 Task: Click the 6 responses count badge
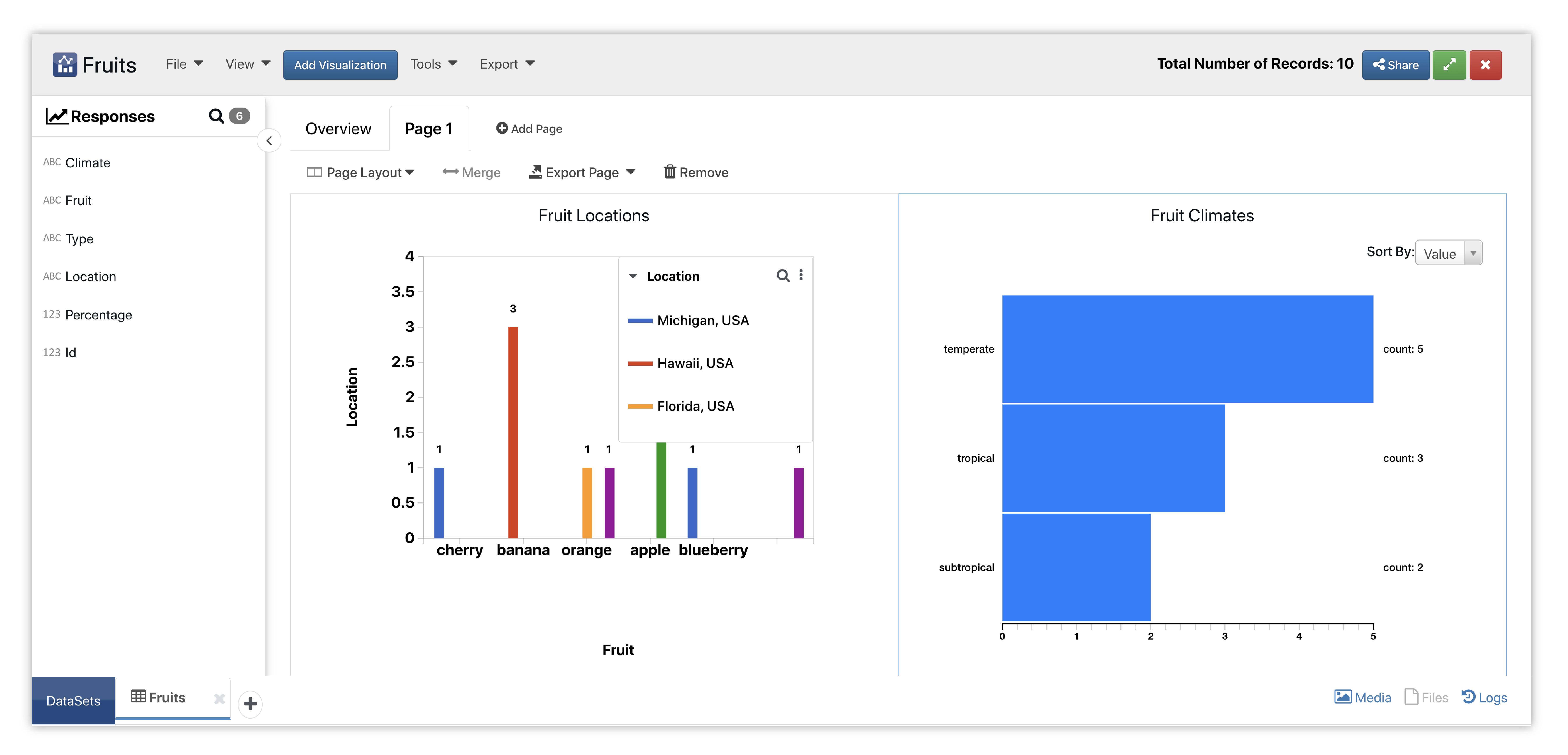(x=239, y=116)
